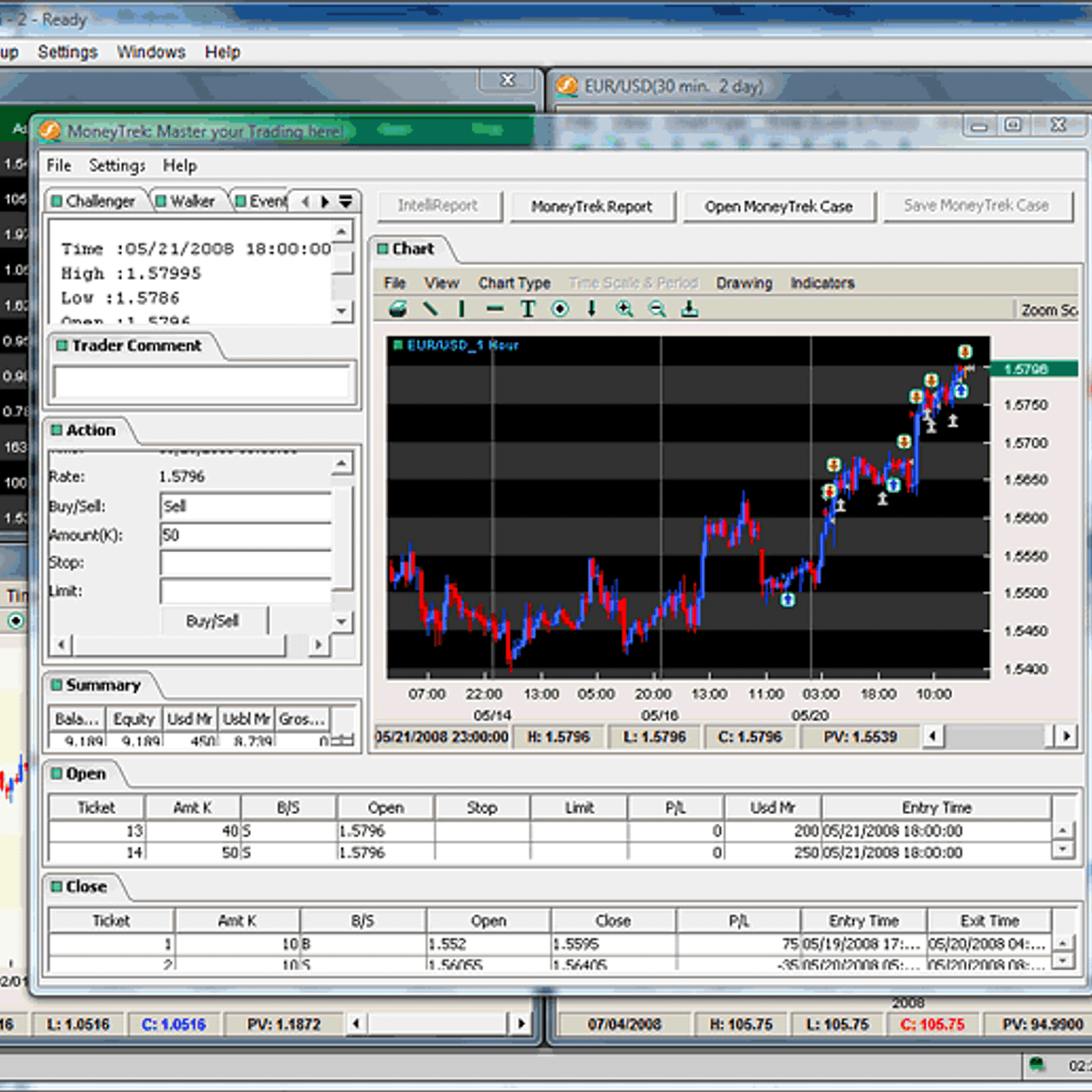Click the Buy/Sell order button
This screenshot has width=1092, height=1092.
click(x=213, y=621)
